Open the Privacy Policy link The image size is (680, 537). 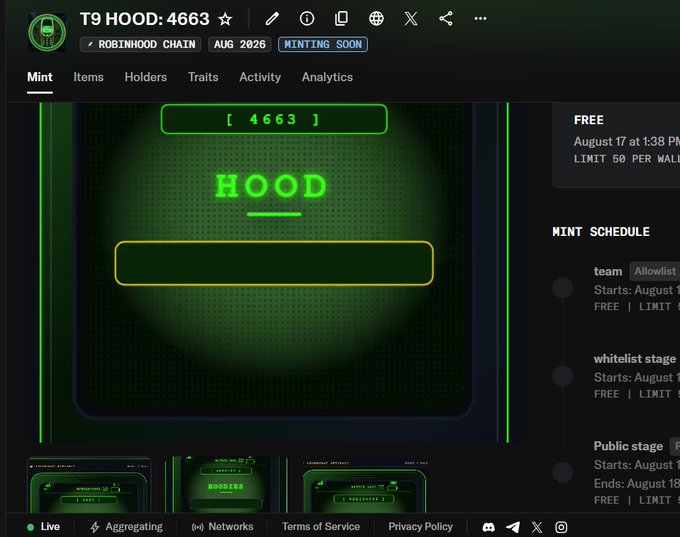point(421,527)
